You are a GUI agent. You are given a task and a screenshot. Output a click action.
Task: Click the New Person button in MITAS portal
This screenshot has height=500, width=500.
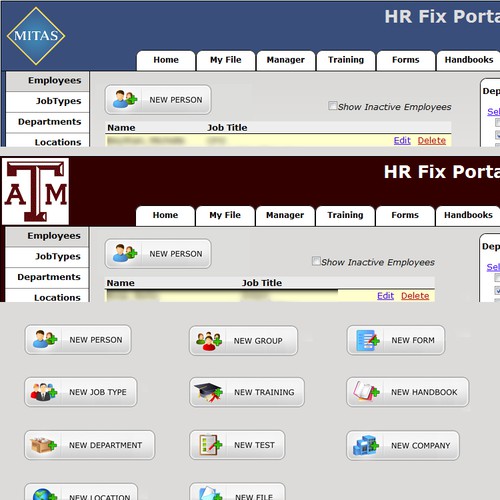158,100
